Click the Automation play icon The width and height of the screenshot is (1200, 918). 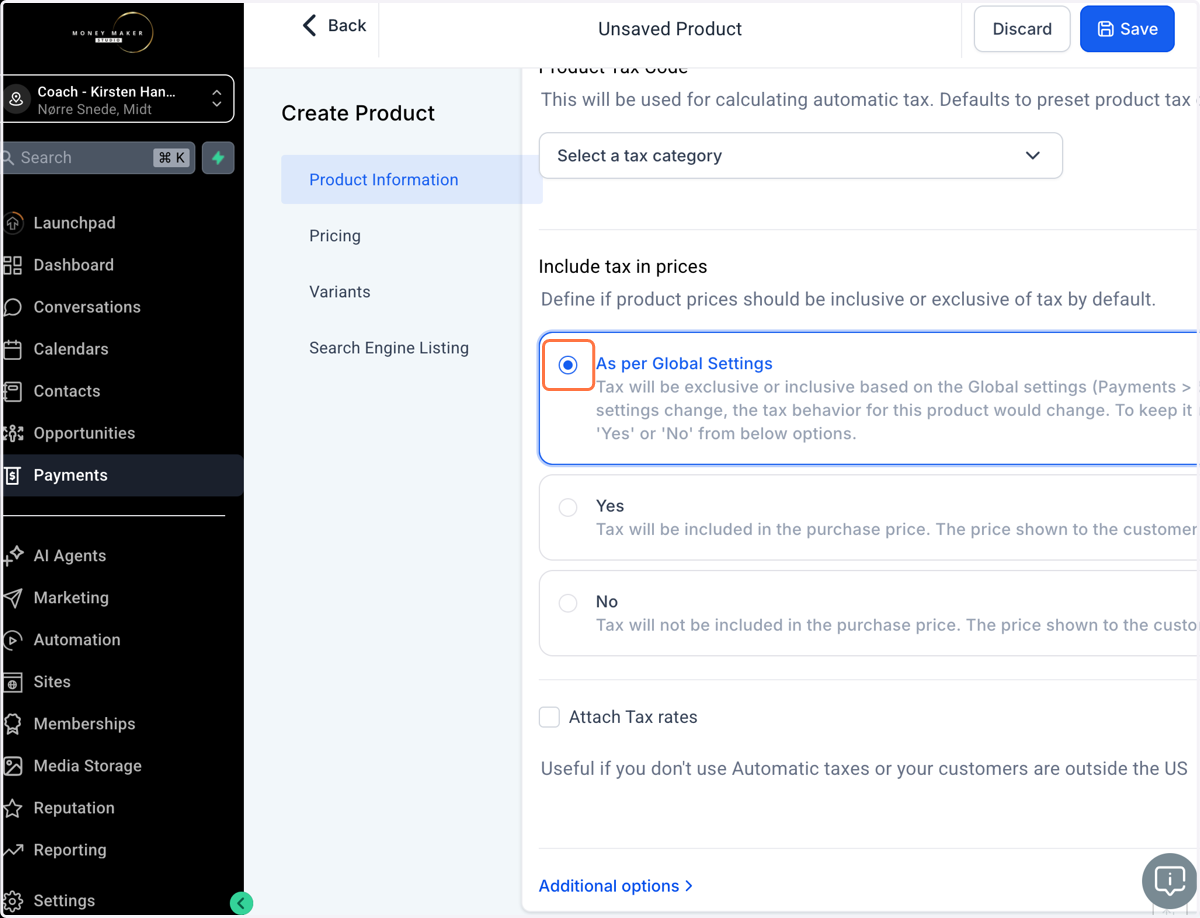(x=13, y=640)
